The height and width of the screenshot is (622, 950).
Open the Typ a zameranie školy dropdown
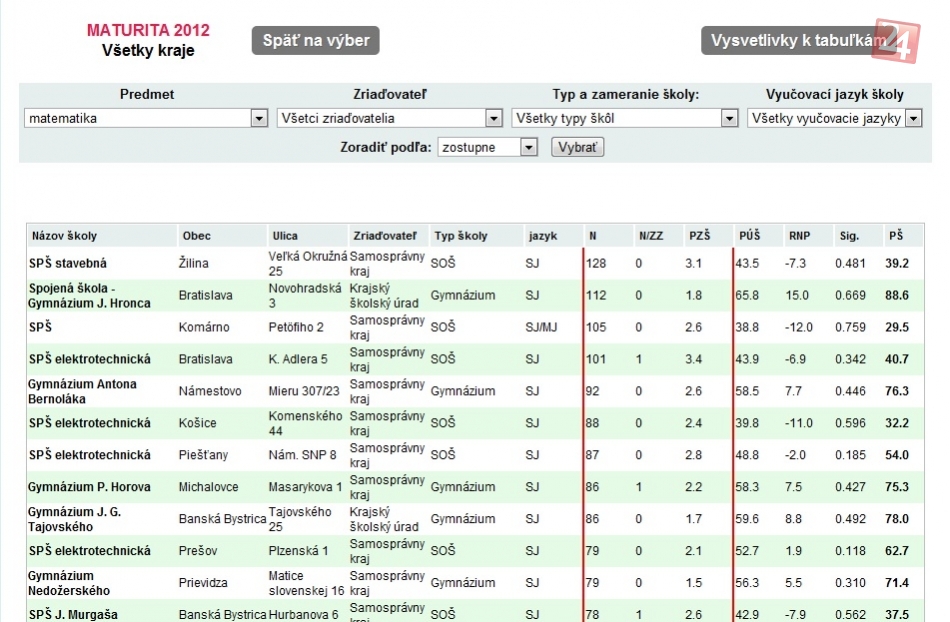625,118
